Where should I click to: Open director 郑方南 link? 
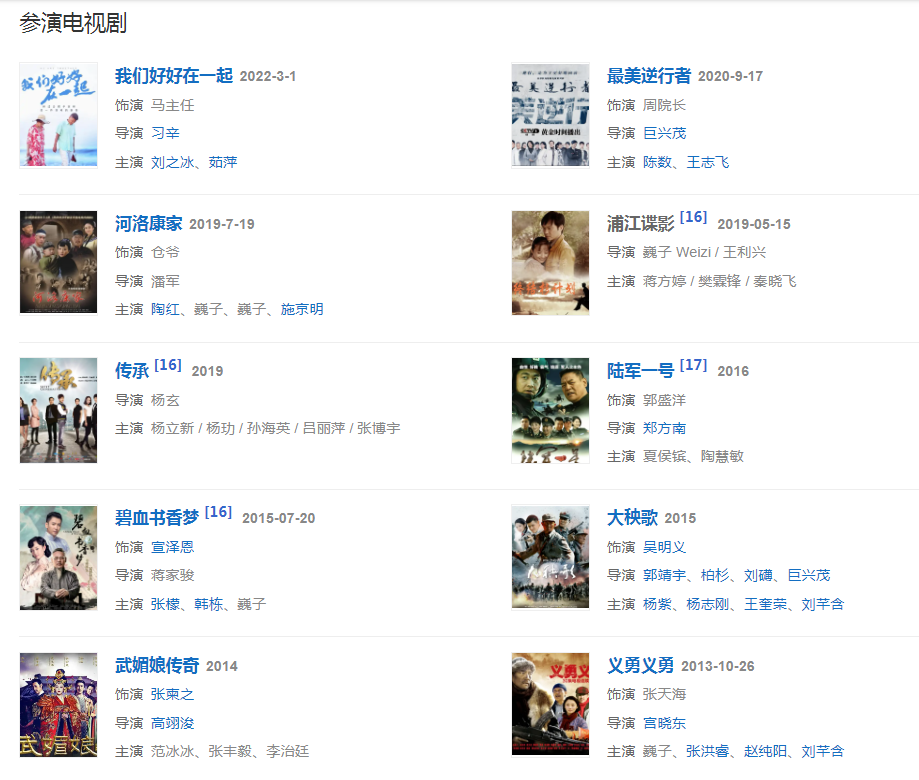(665, 428)
